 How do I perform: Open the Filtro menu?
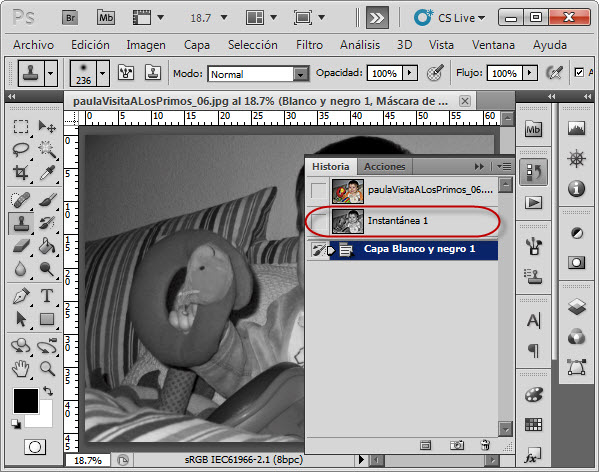pos(309,45)
